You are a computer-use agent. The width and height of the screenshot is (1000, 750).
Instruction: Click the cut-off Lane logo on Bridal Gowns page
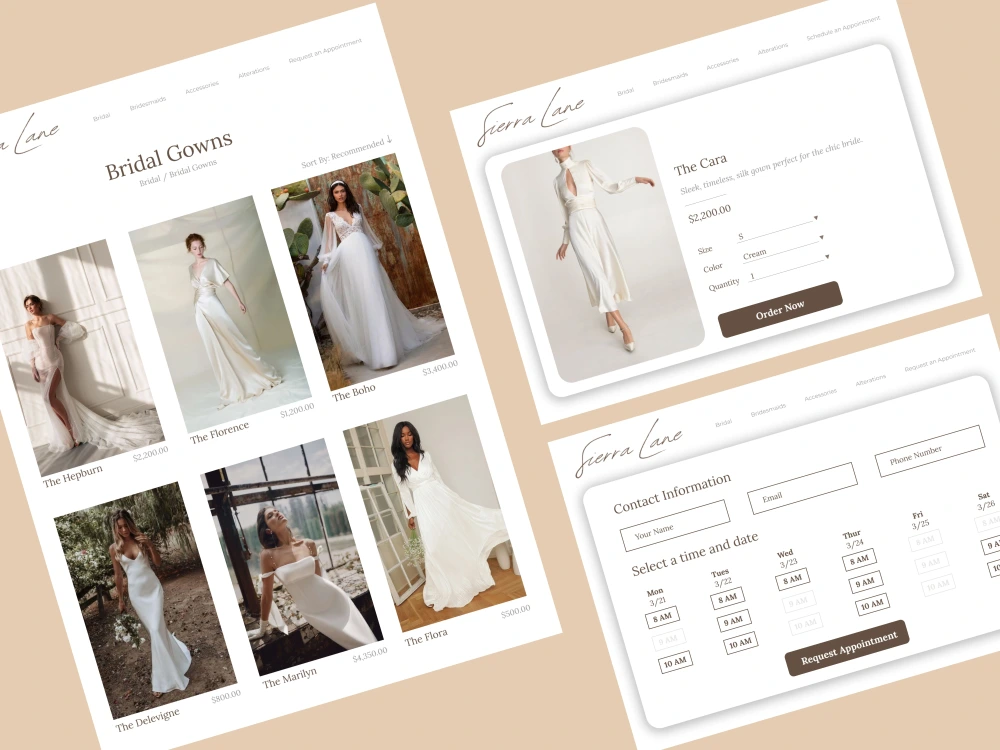pyautogui.click(x=29, y=136)
